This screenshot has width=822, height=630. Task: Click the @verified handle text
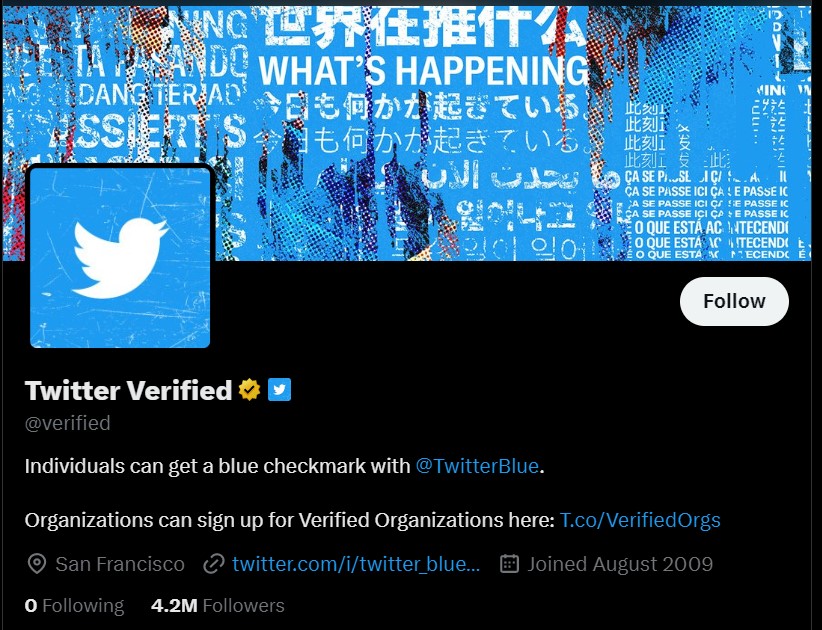point(68,423)
